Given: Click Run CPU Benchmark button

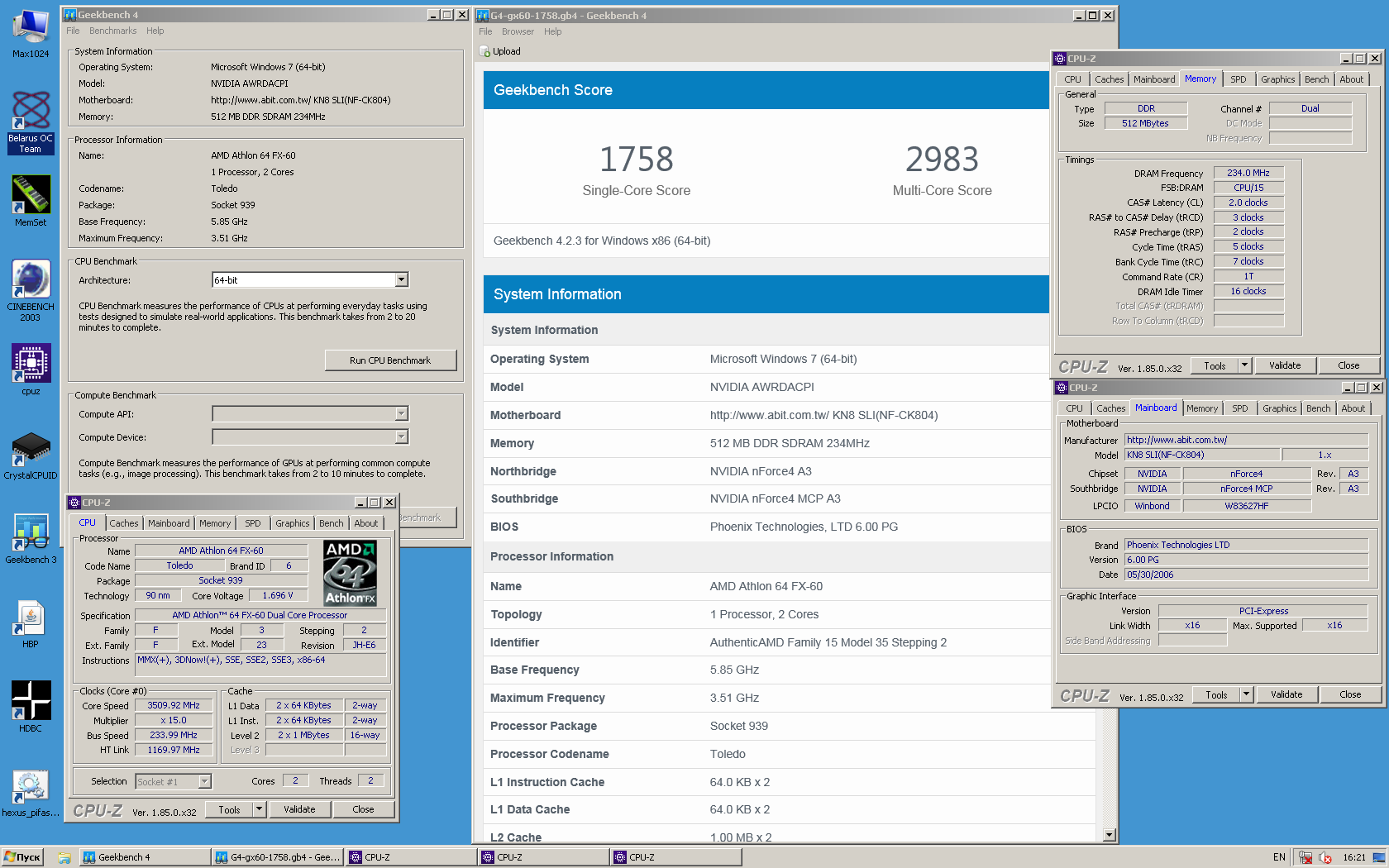Looking at the screenshot, I should pyautogui.click(x=390, y=360).
